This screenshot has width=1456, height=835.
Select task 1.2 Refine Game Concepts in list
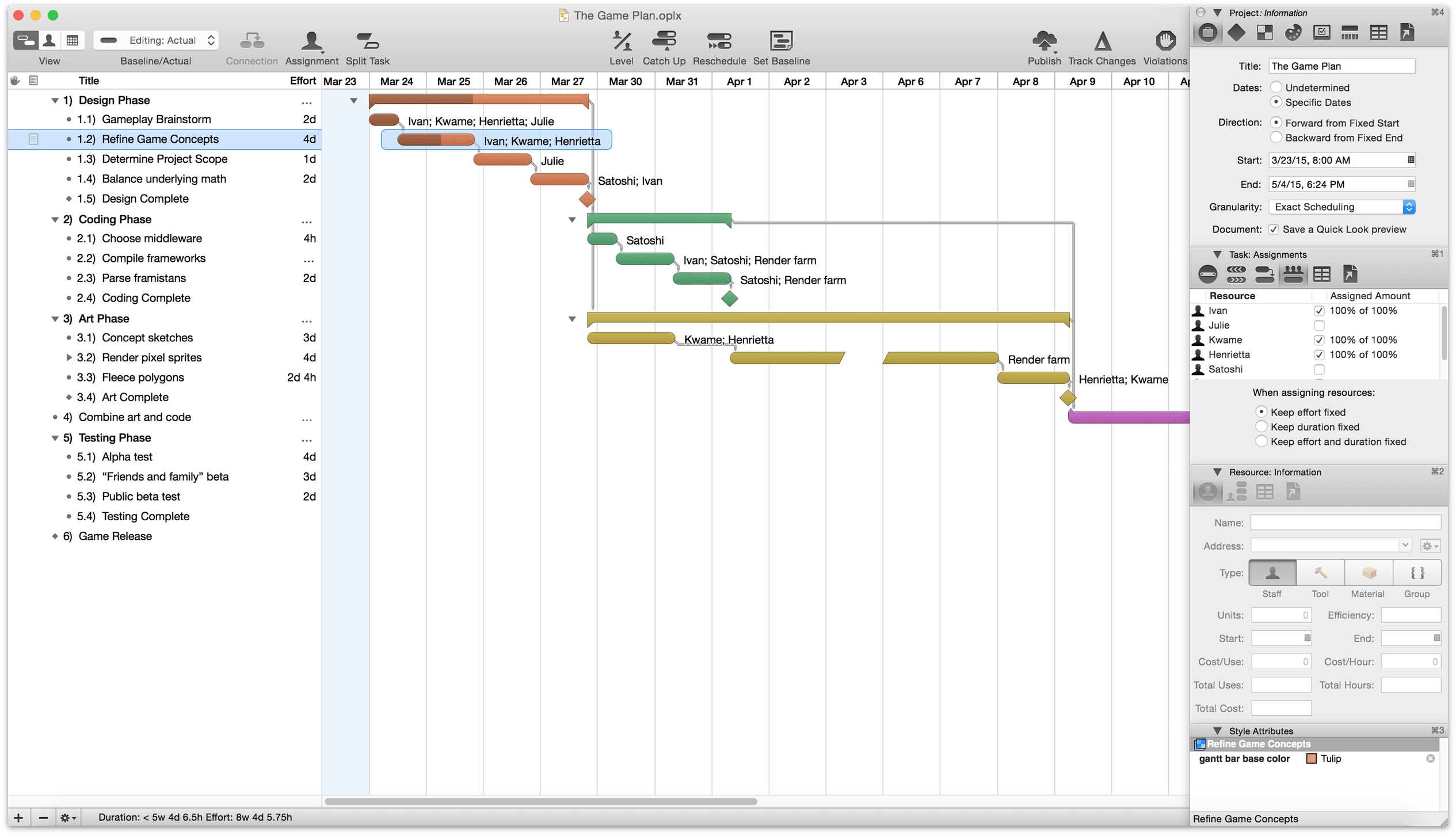click(161, 139)
